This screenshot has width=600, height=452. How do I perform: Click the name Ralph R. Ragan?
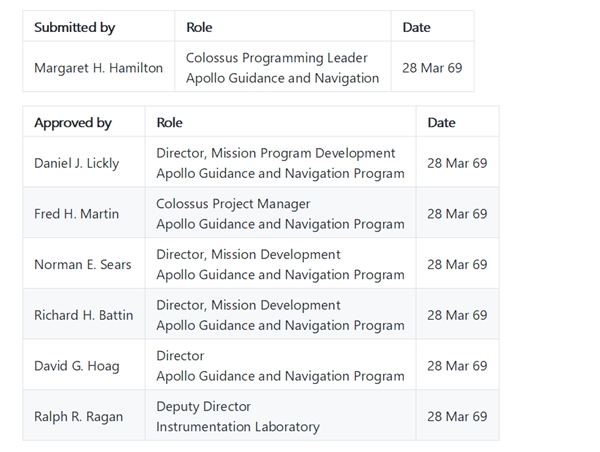pyautogui.click(x=79, y=417)
